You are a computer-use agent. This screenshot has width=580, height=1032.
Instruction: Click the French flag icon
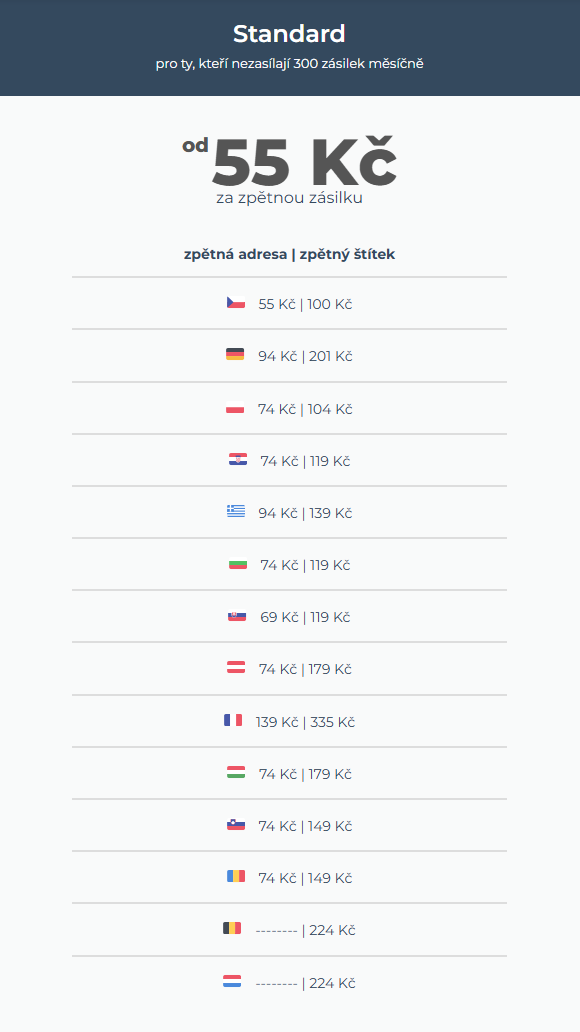(x=233, y=720)
